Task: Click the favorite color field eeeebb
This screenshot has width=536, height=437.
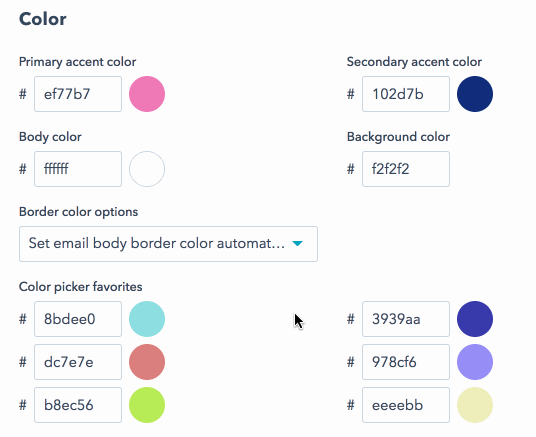Action: pyautogui.click(x=406, y=405)
